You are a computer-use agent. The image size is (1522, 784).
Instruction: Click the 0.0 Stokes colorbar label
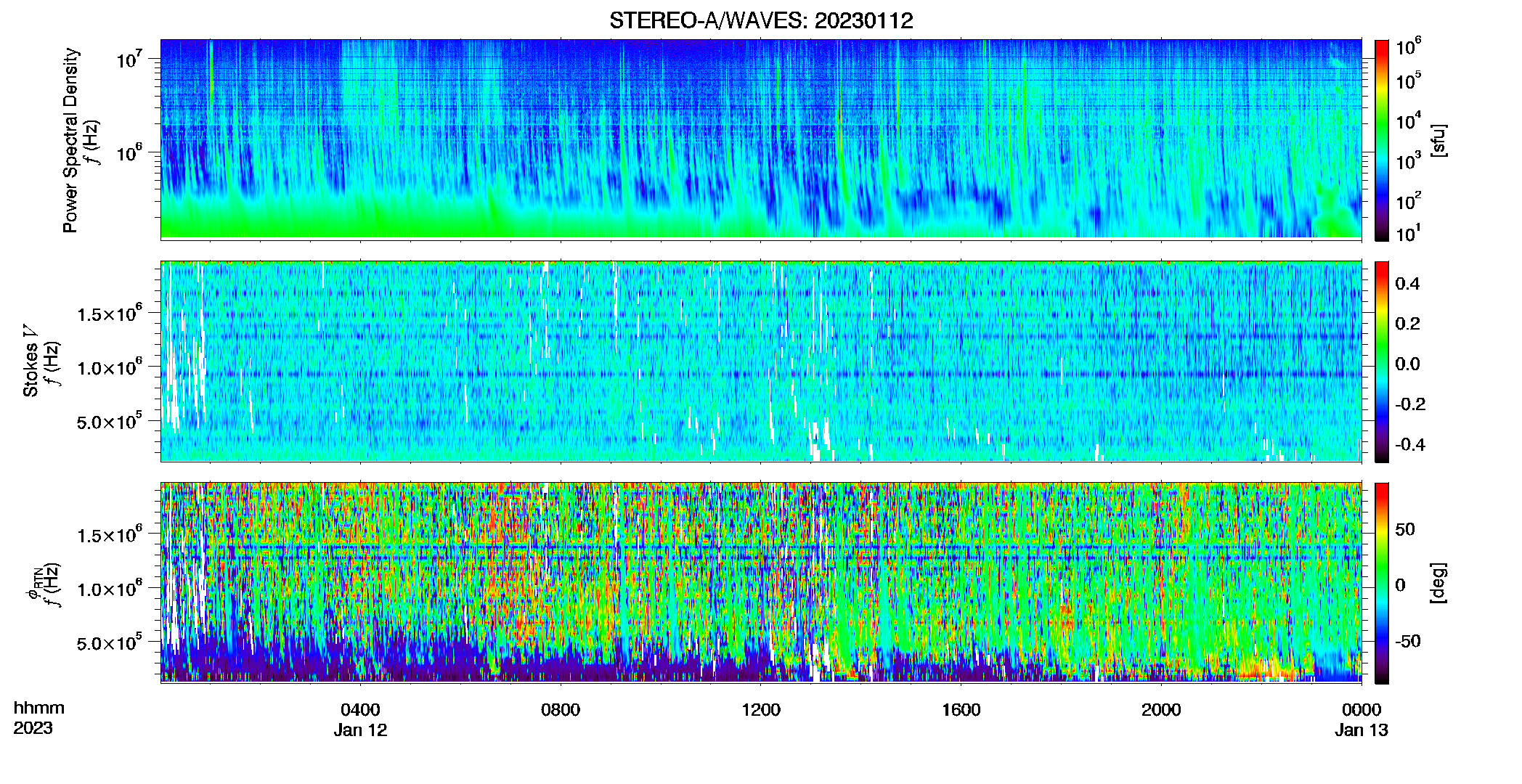click(x=1407, y=364)
